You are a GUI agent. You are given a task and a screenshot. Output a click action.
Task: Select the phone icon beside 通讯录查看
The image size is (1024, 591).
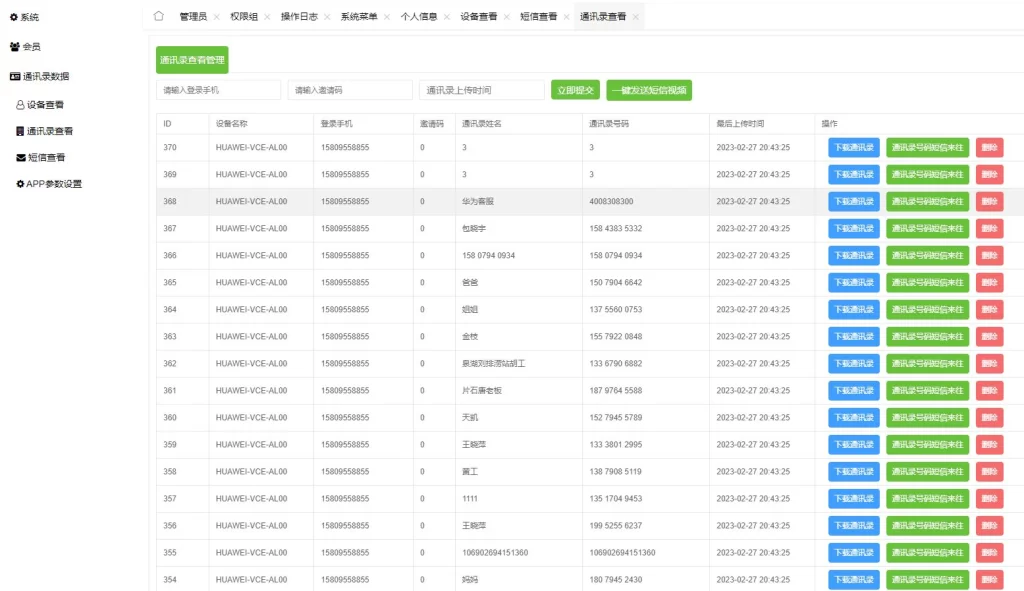[x=21, y=129]
